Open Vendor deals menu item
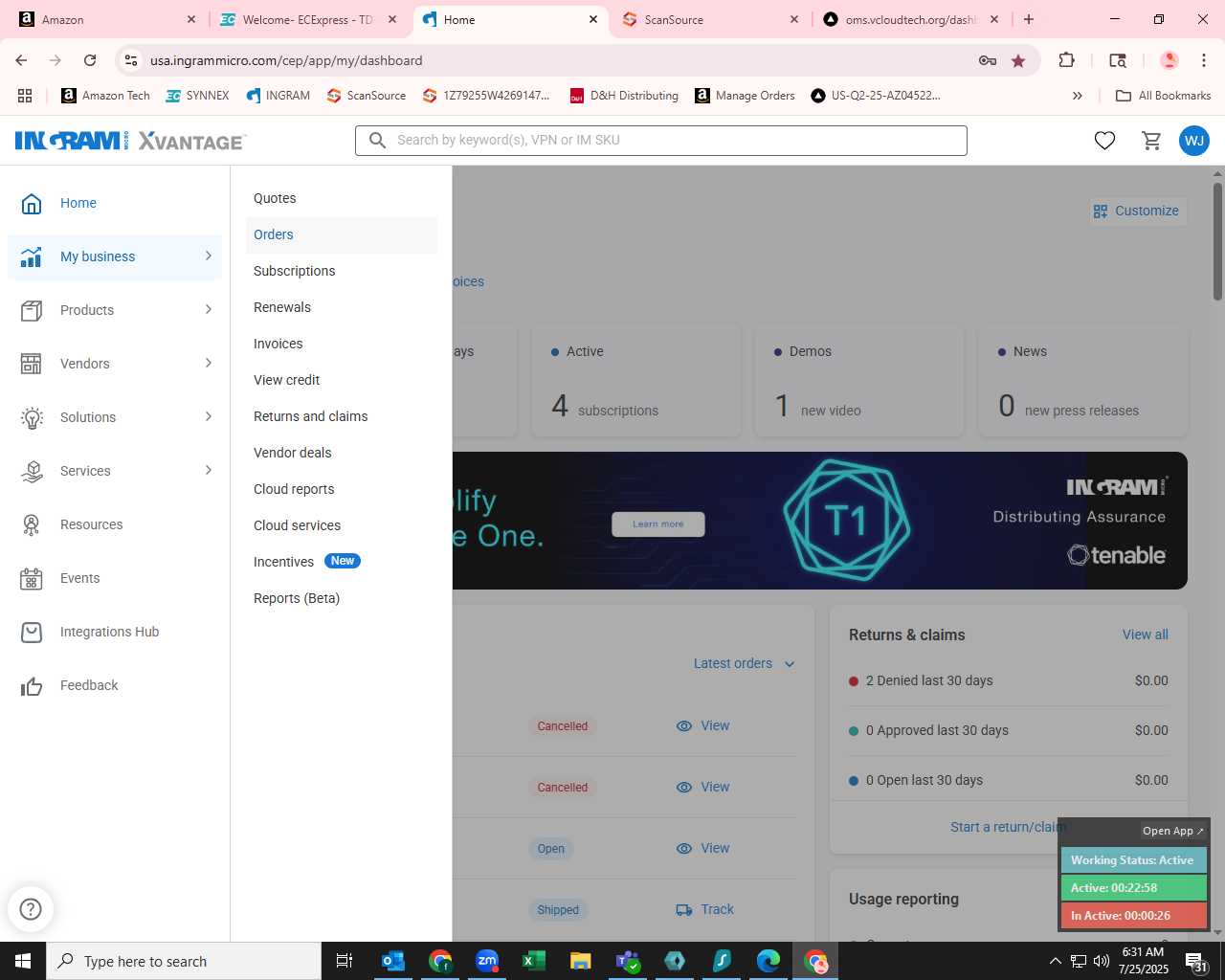This screenshot has width=1225, height=980. [x=342, y=453]
